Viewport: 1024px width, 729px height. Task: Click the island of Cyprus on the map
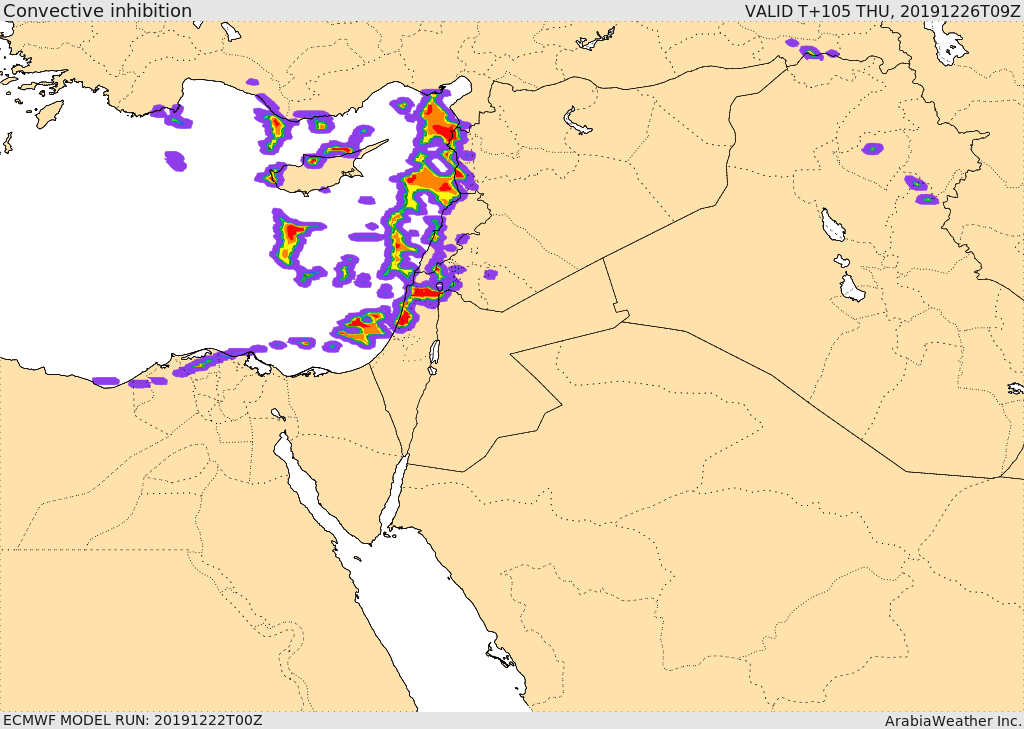click(x=320, y=170)
